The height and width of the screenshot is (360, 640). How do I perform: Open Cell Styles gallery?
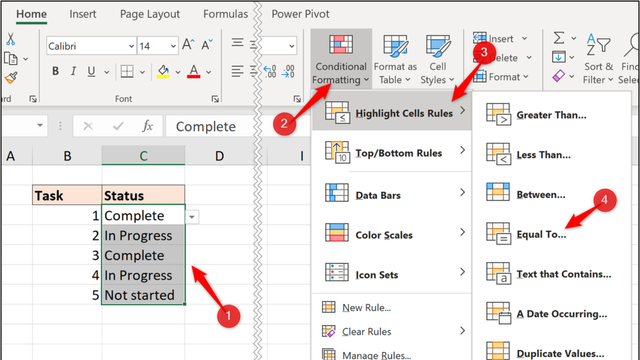pyautogui.click(x=438, y=59)
